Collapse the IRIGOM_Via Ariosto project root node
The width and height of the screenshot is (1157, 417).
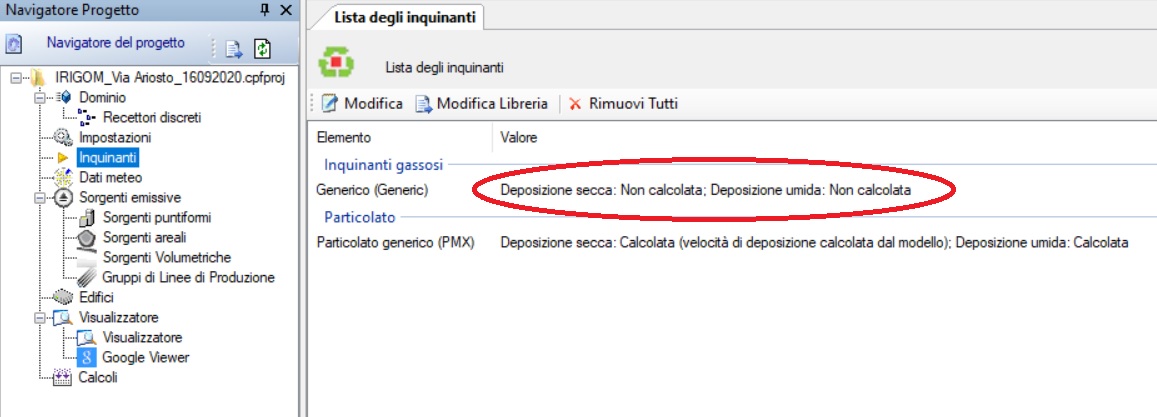[x=15, y=78]
